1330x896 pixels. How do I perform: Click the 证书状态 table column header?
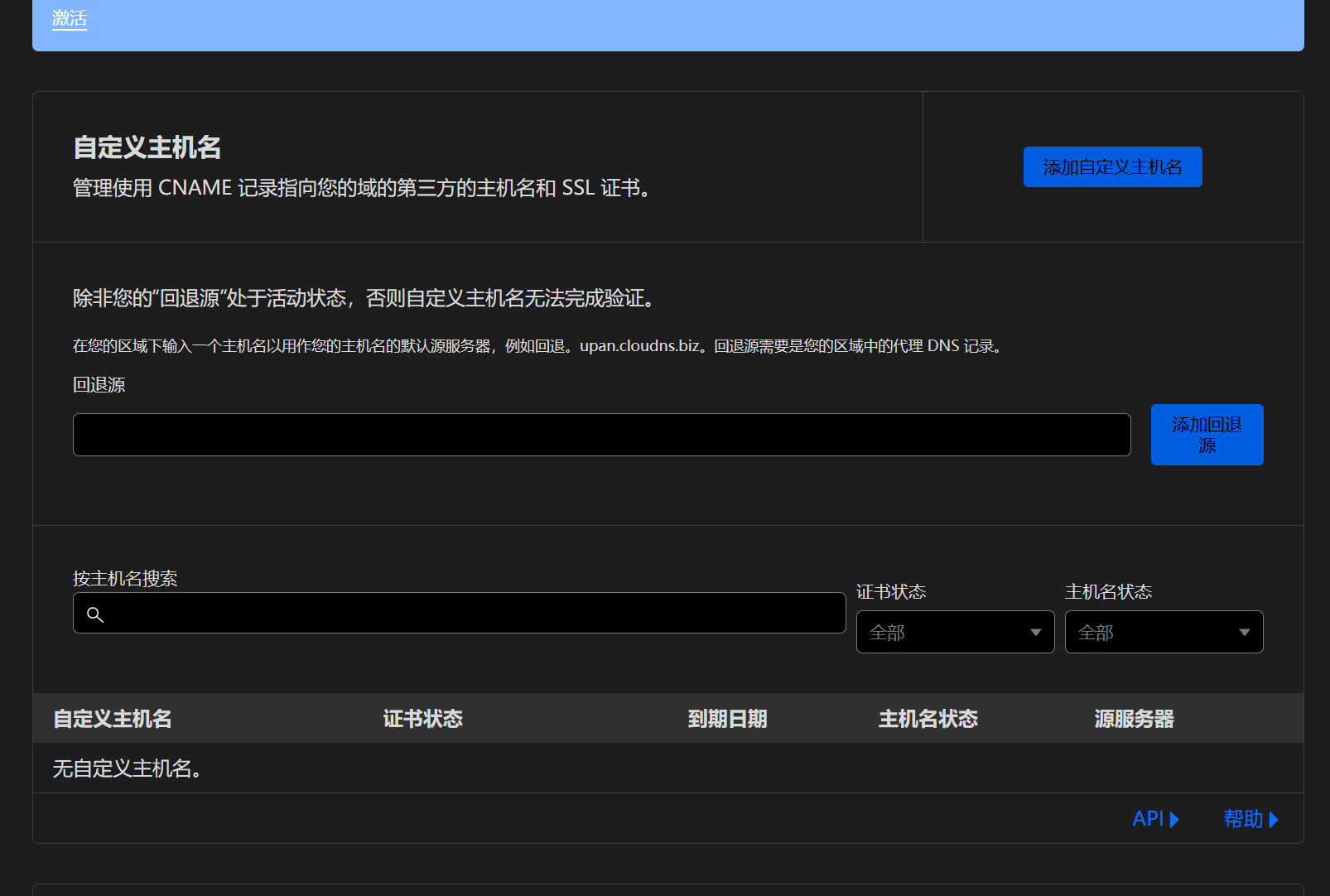pyautogui.click(x=422, y=719)
